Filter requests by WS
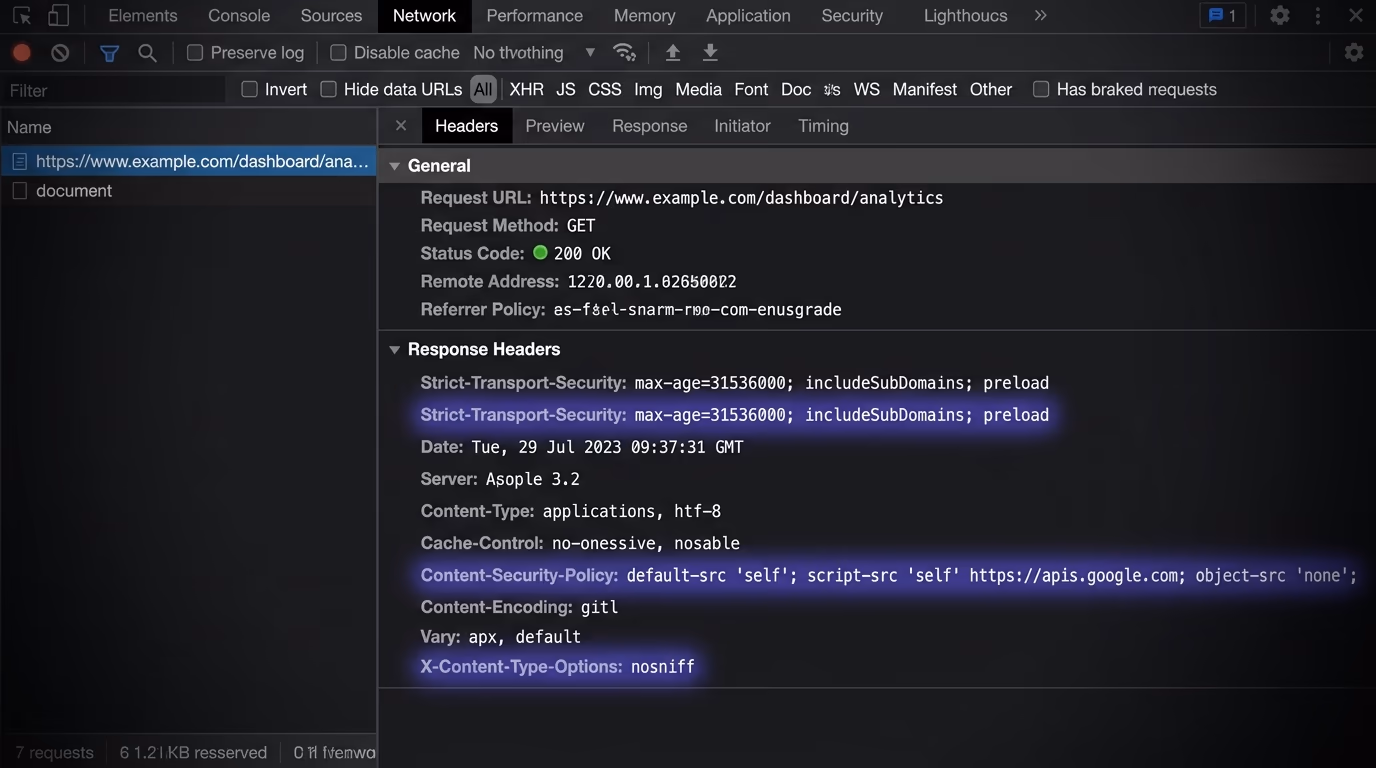The height and width of the screenshot is (768, 1376). pos(867,89)
